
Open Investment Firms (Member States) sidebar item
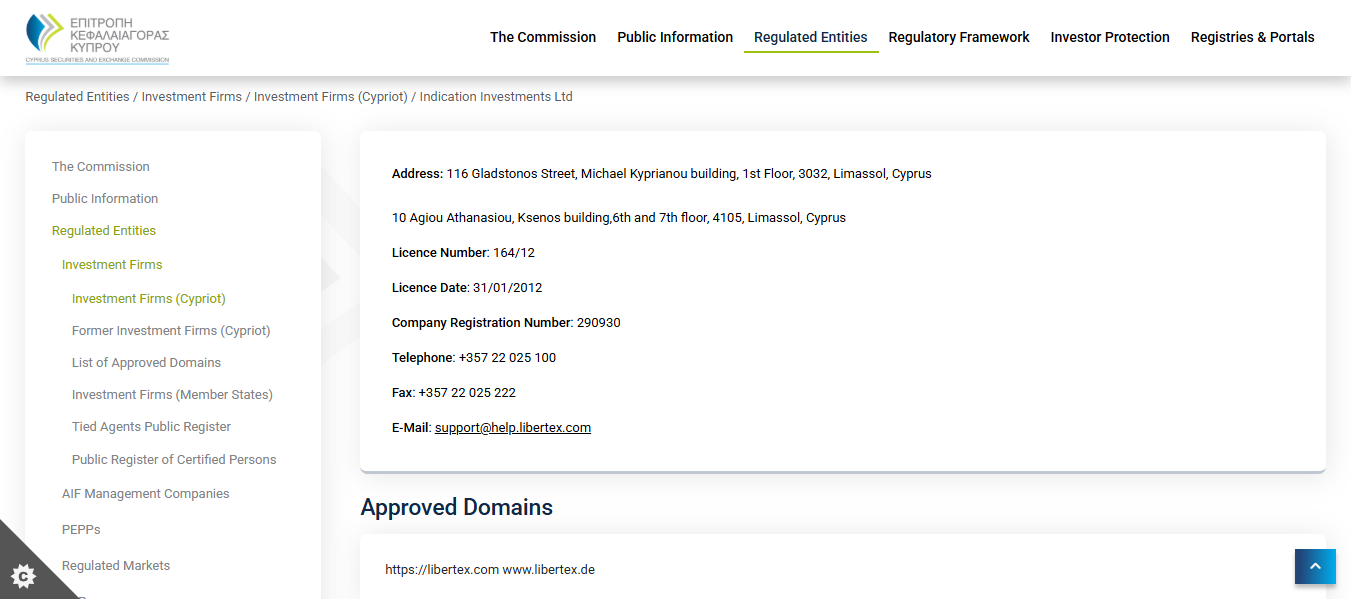click(x=172, y=395)
